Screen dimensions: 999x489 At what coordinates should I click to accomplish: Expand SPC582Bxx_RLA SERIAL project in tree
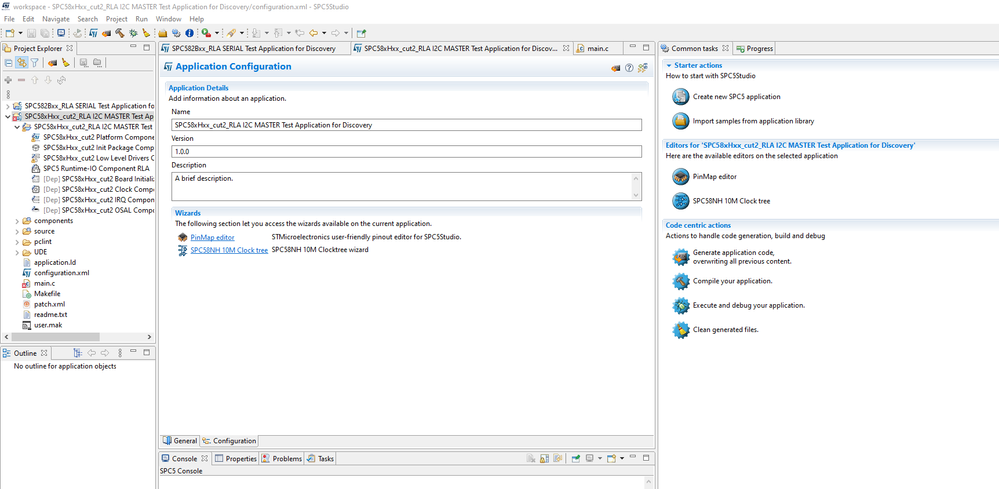8,106
